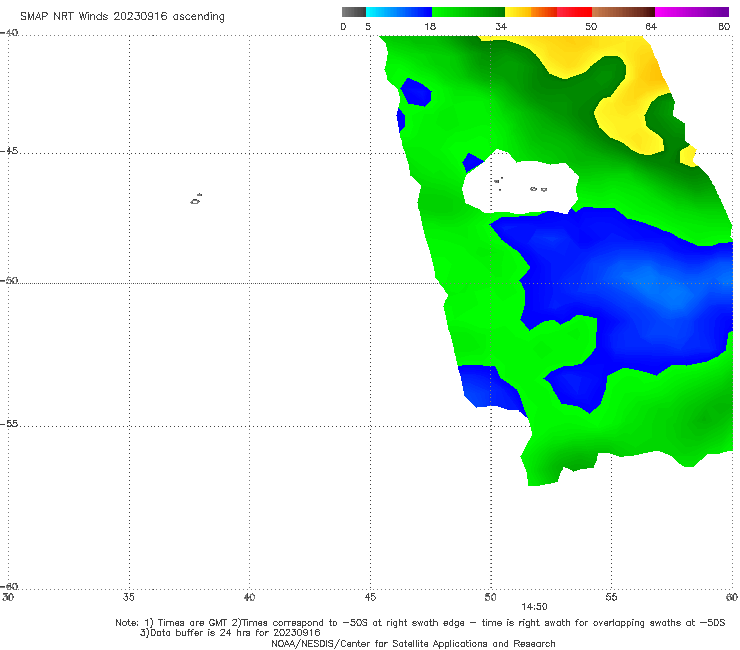The height and width of the screenshot is (650, 740).
Task: Click the longitude axis label '40'
Action: [x=249, y=597]
